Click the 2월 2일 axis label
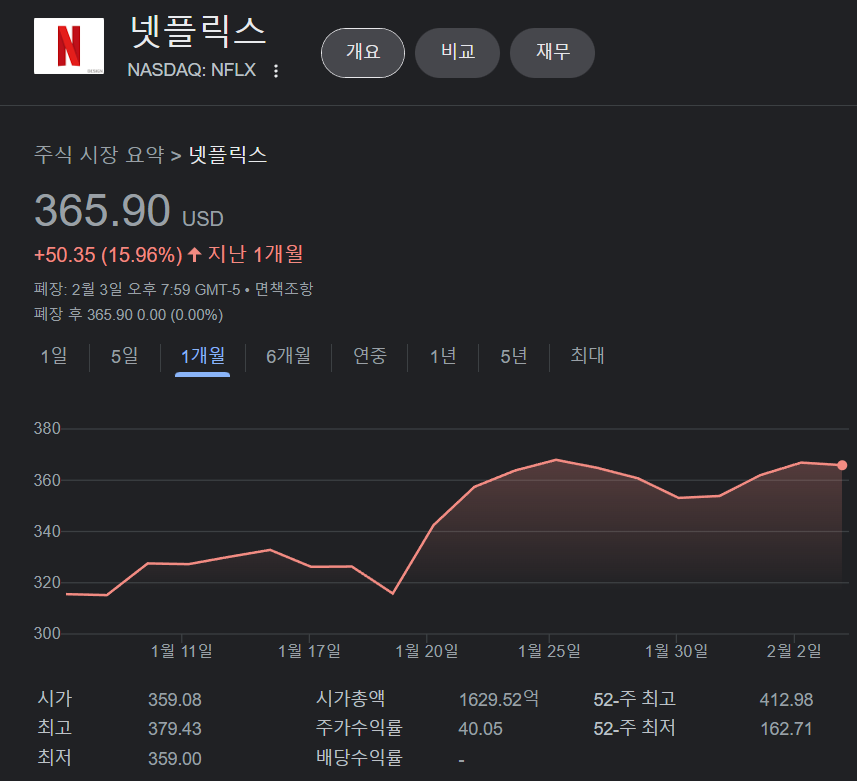Screen dimensions: 857x781 click(x=794, y=651)
